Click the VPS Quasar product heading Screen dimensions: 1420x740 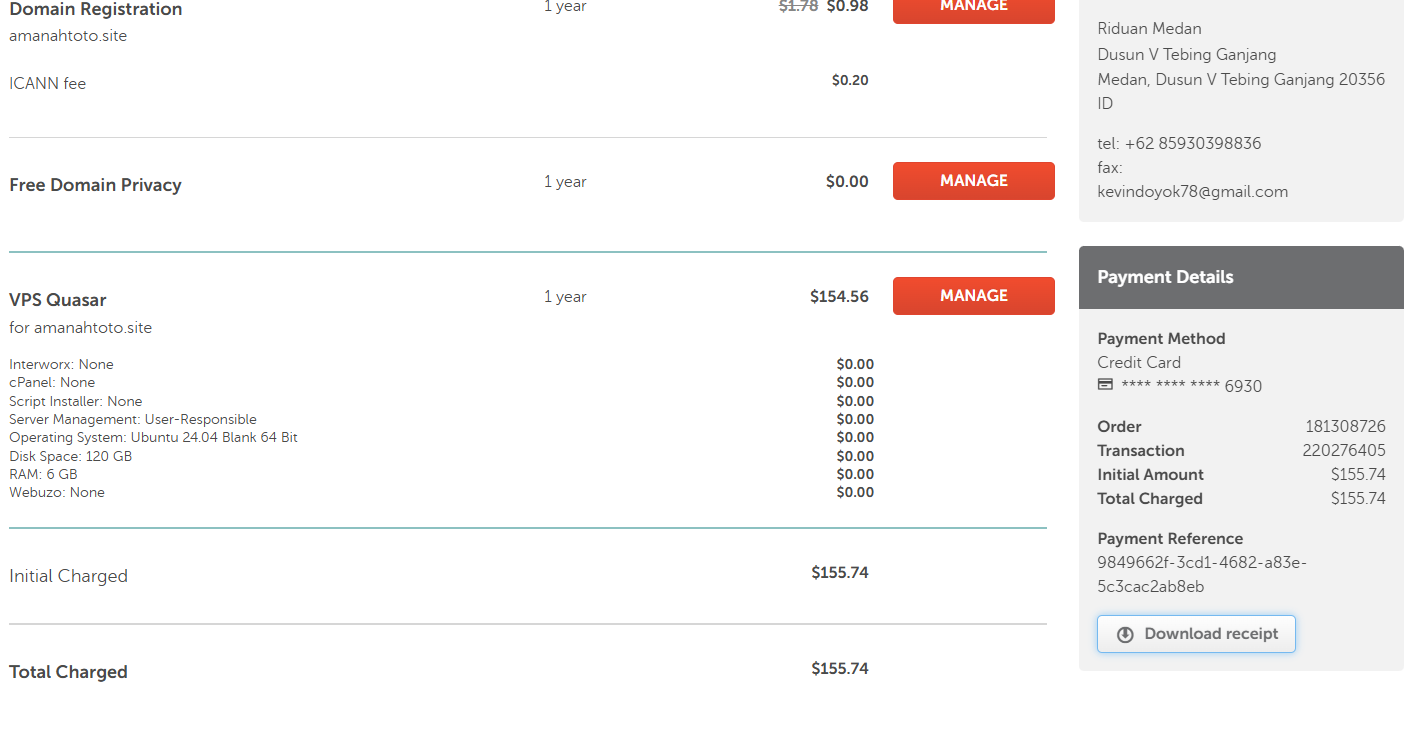click(x=58, y=300)
